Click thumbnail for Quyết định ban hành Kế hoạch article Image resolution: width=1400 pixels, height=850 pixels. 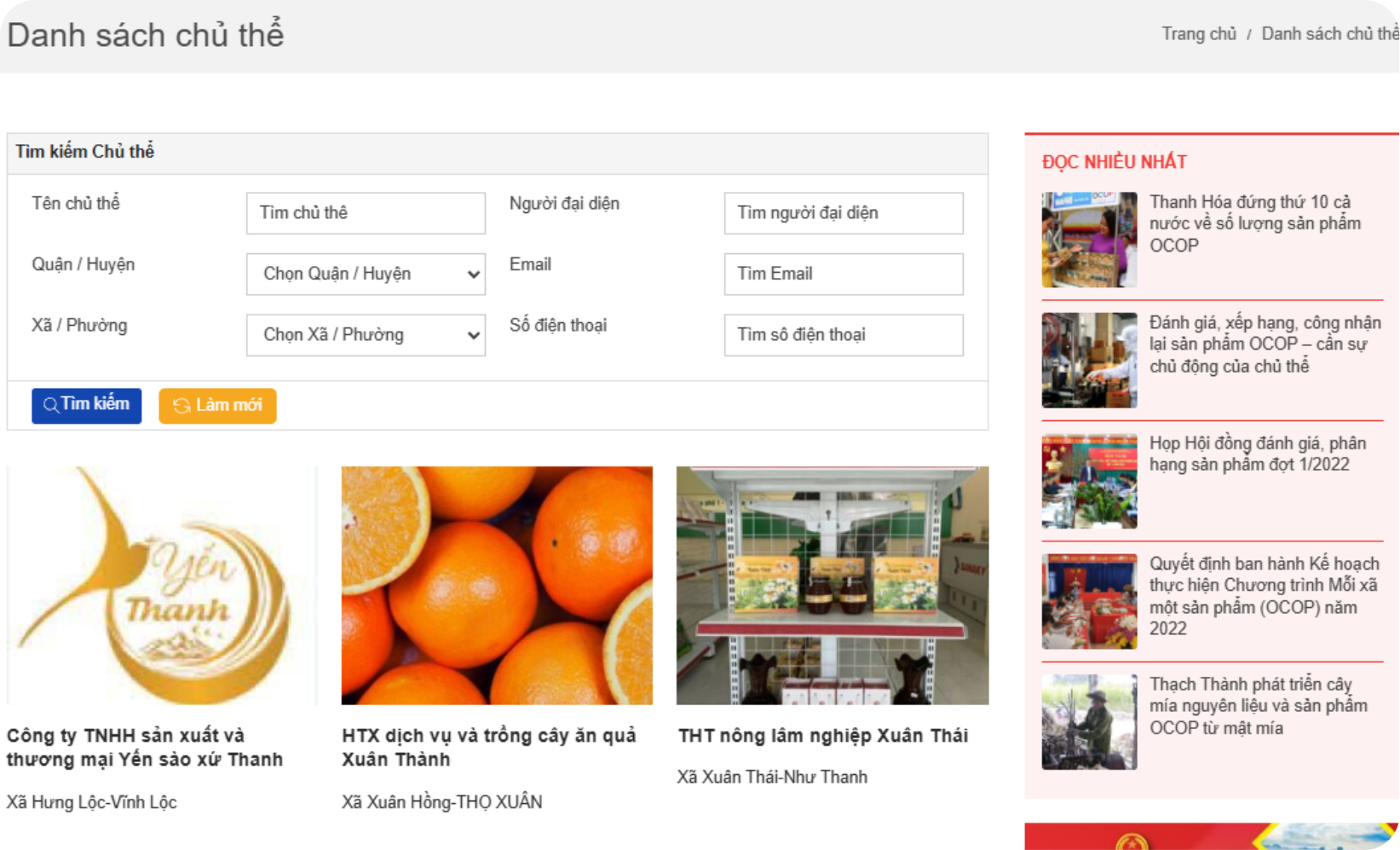click(x=1089, y=601)
